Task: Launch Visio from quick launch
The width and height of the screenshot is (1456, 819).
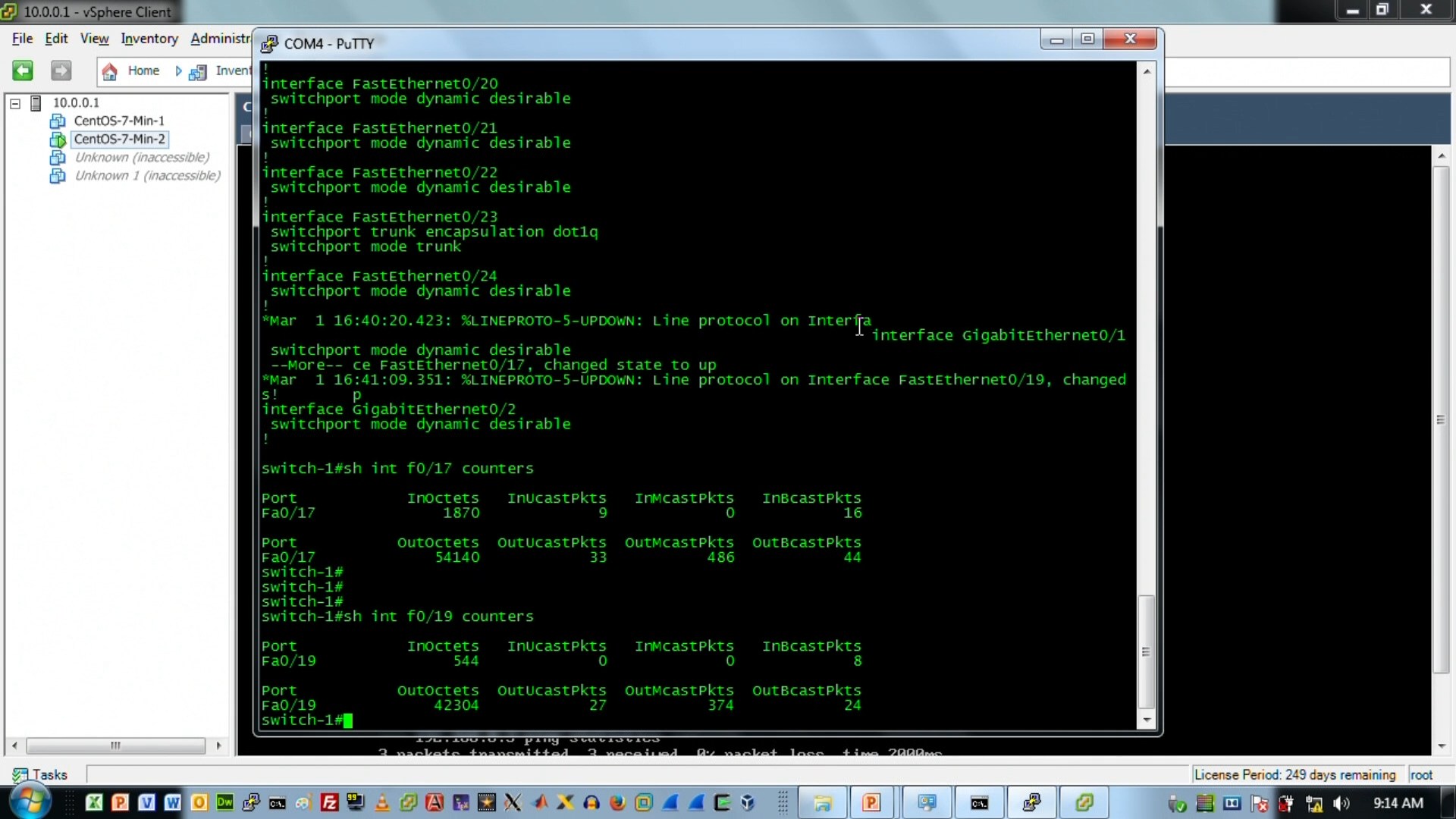Action: (146, 802)
